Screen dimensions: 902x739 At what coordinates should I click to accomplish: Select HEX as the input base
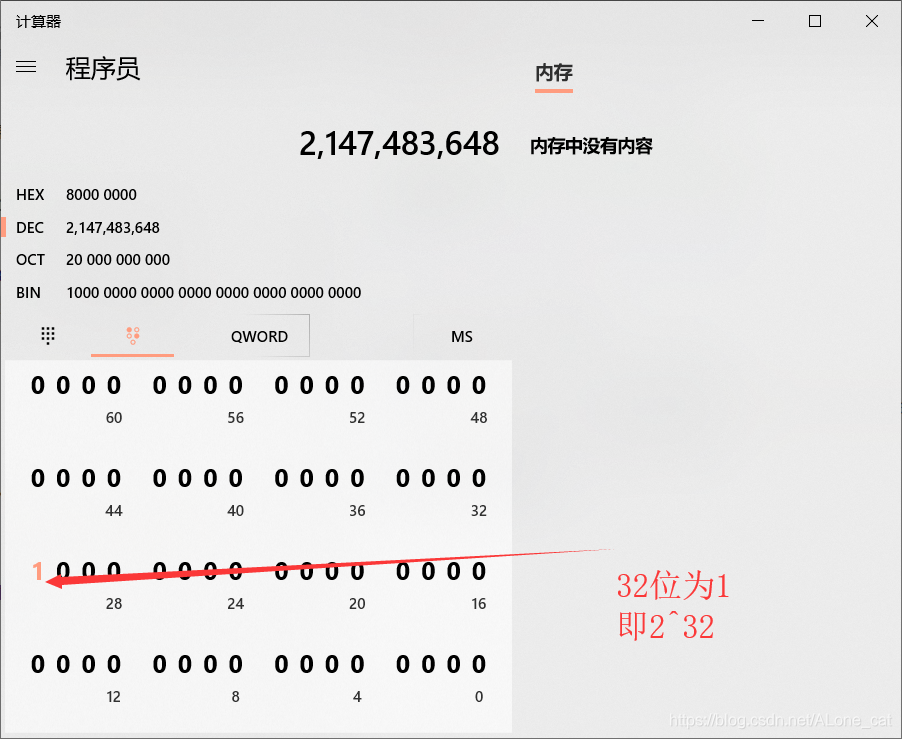pyautogui.click(x=30, y=194)
